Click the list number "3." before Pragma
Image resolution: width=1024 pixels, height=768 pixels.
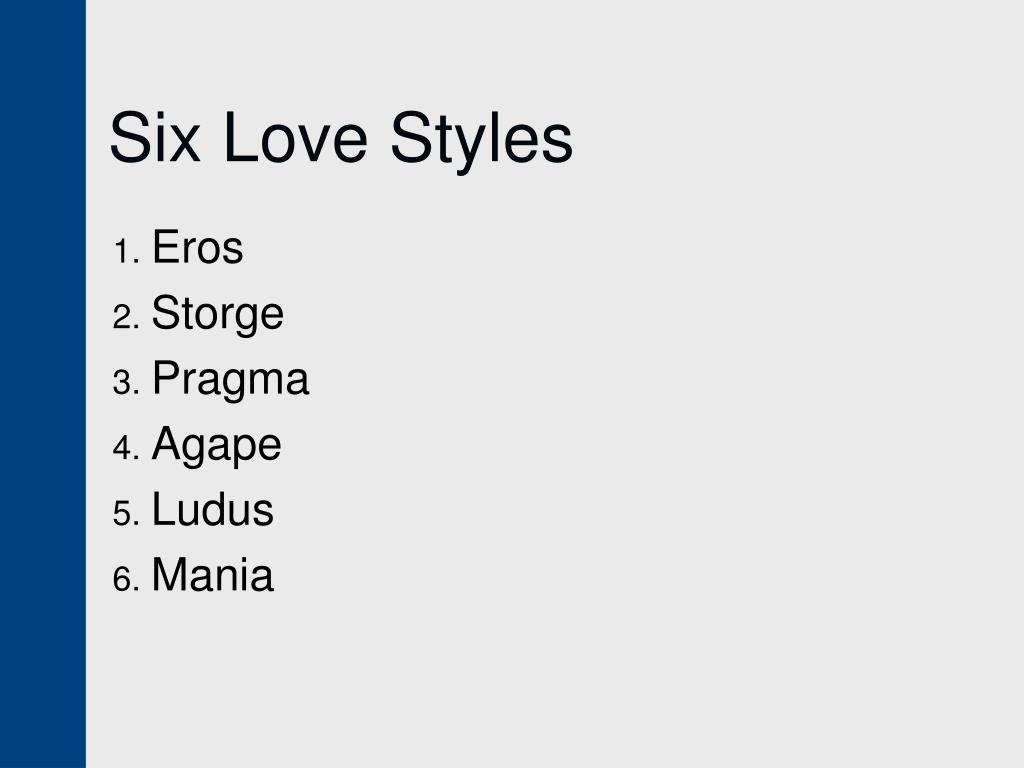pos(126,383)
